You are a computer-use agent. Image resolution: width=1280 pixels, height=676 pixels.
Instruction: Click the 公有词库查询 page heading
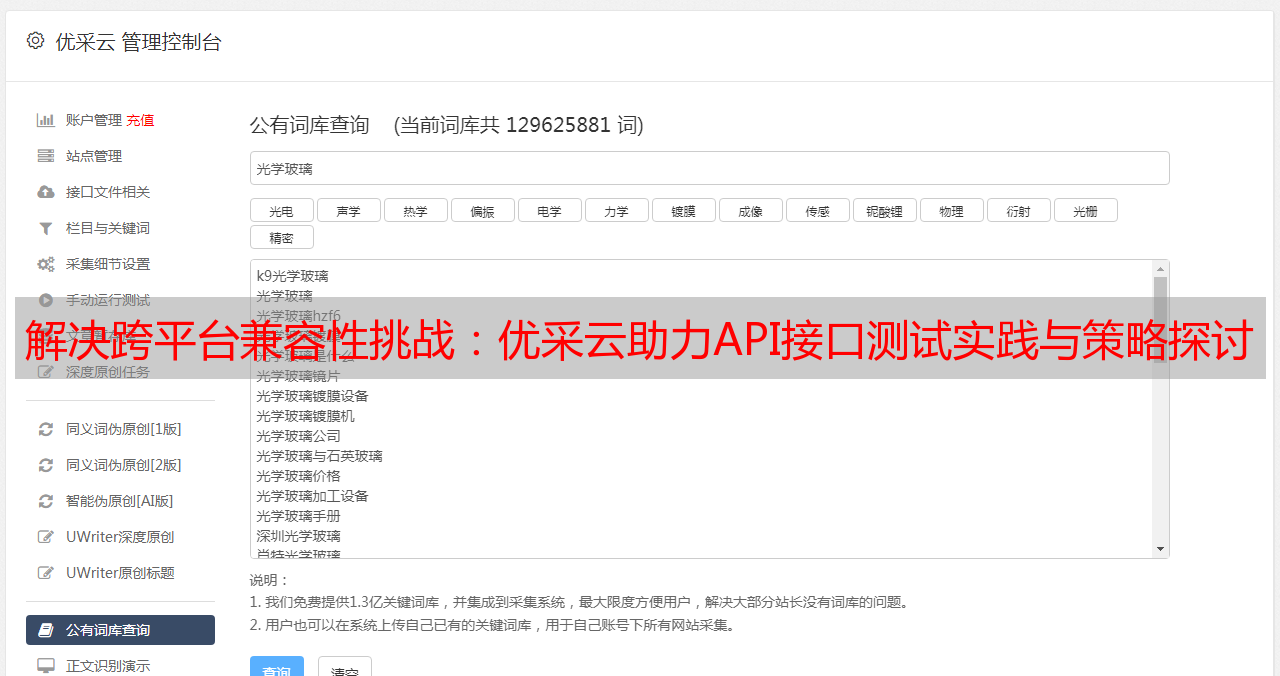(x=310, y=125)
